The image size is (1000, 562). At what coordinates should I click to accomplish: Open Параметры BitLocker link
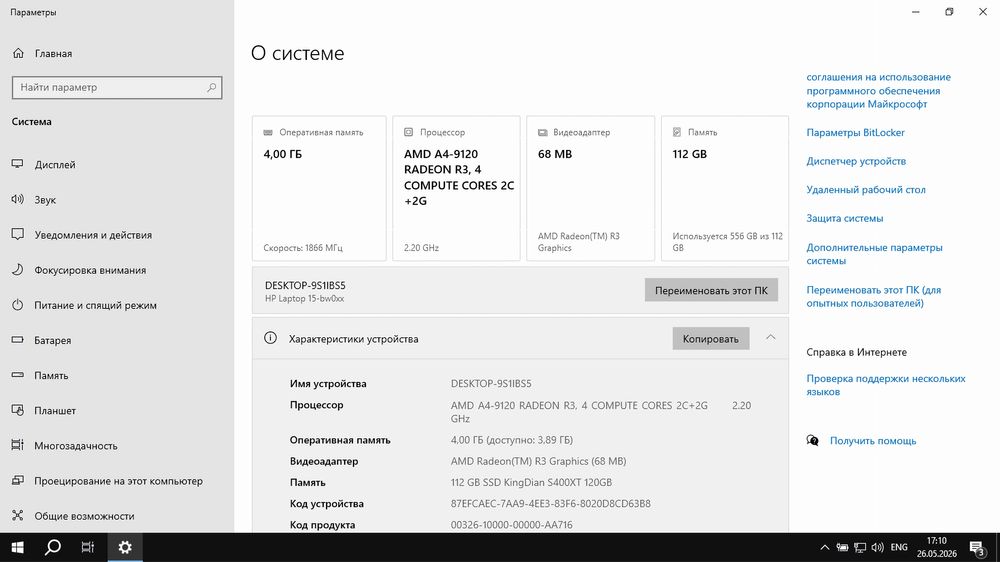pyautogui.click(x=855, y=133)
